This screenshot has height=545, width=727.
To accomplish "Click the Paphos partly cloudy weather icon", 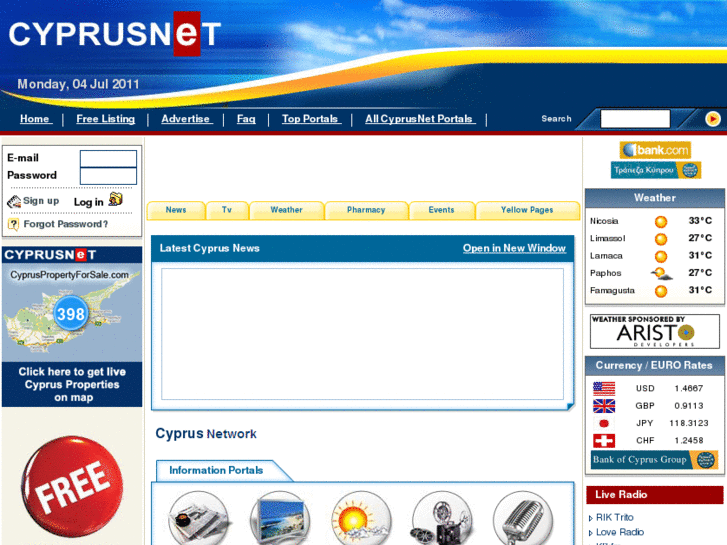I will 662,274.
